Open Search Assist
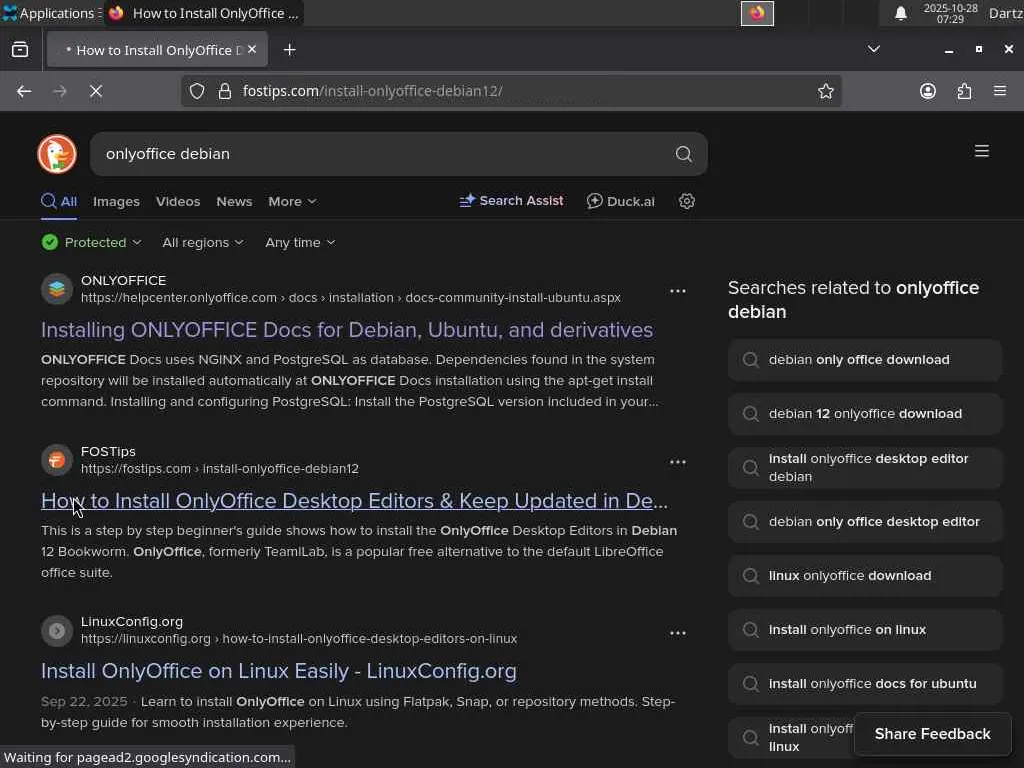The image size is (1024, 768). click(x=511, y=200)
